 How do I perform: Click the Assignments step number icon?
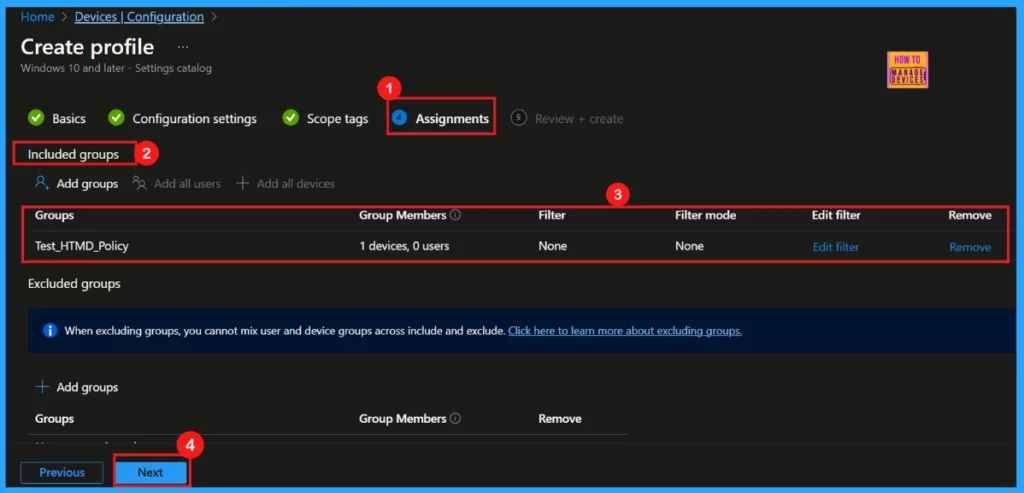[400, 118]
